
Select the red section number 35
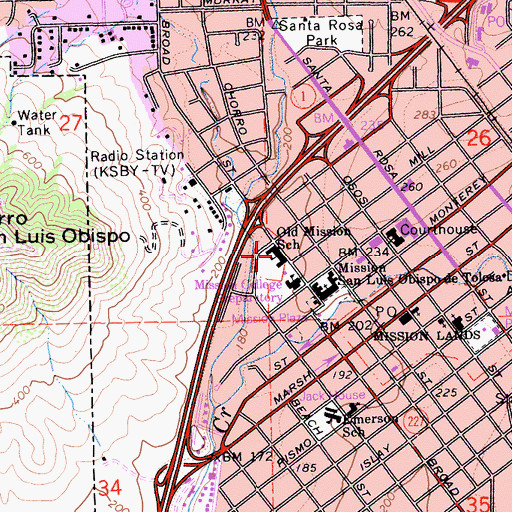[x=478, y=504]
